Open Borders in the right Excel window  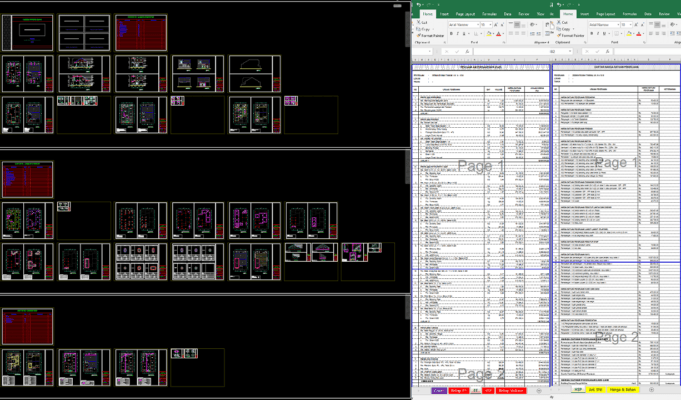(617, 33)
